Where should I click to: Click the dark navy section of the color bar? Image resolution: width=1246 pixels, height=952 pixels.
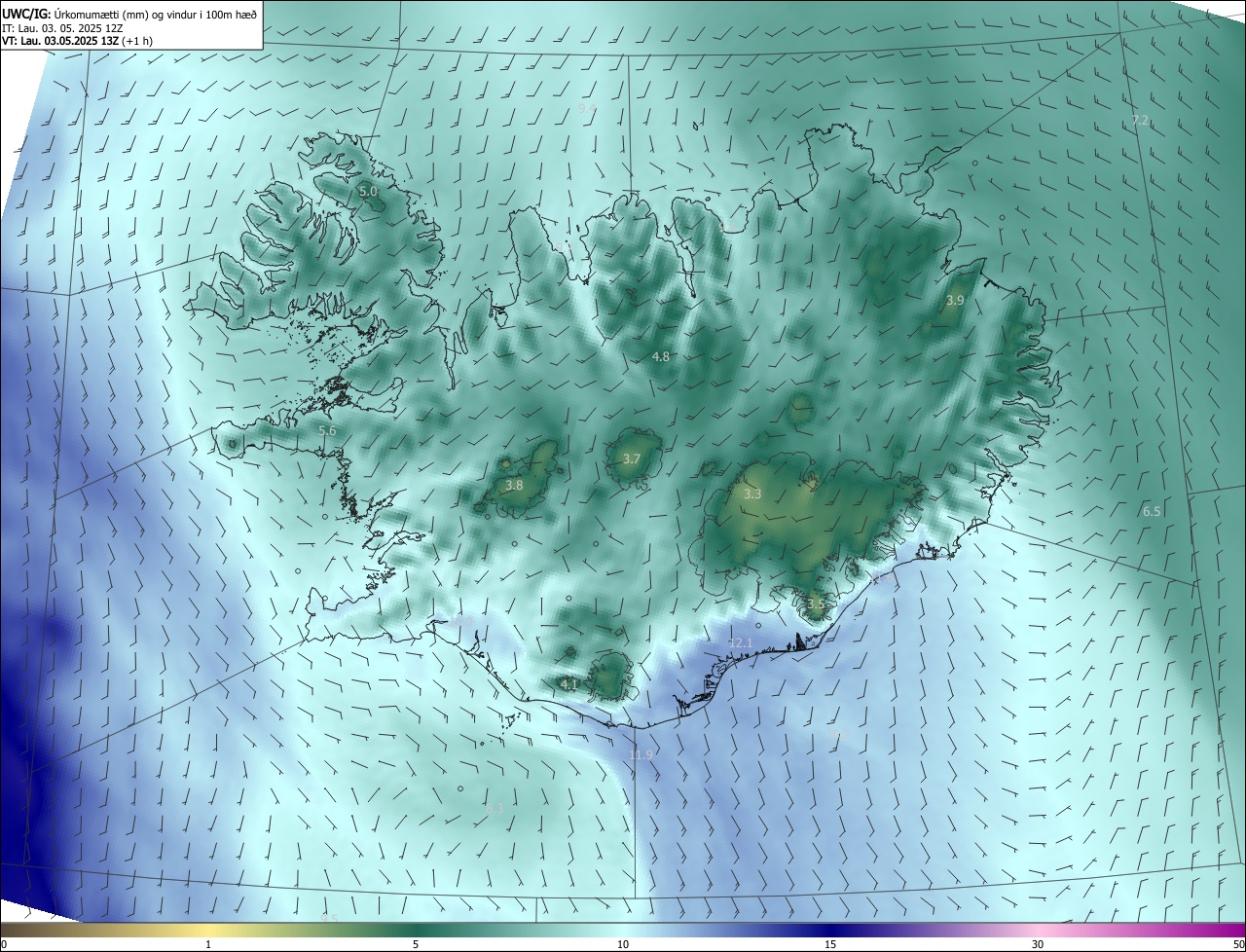(830, 930)
